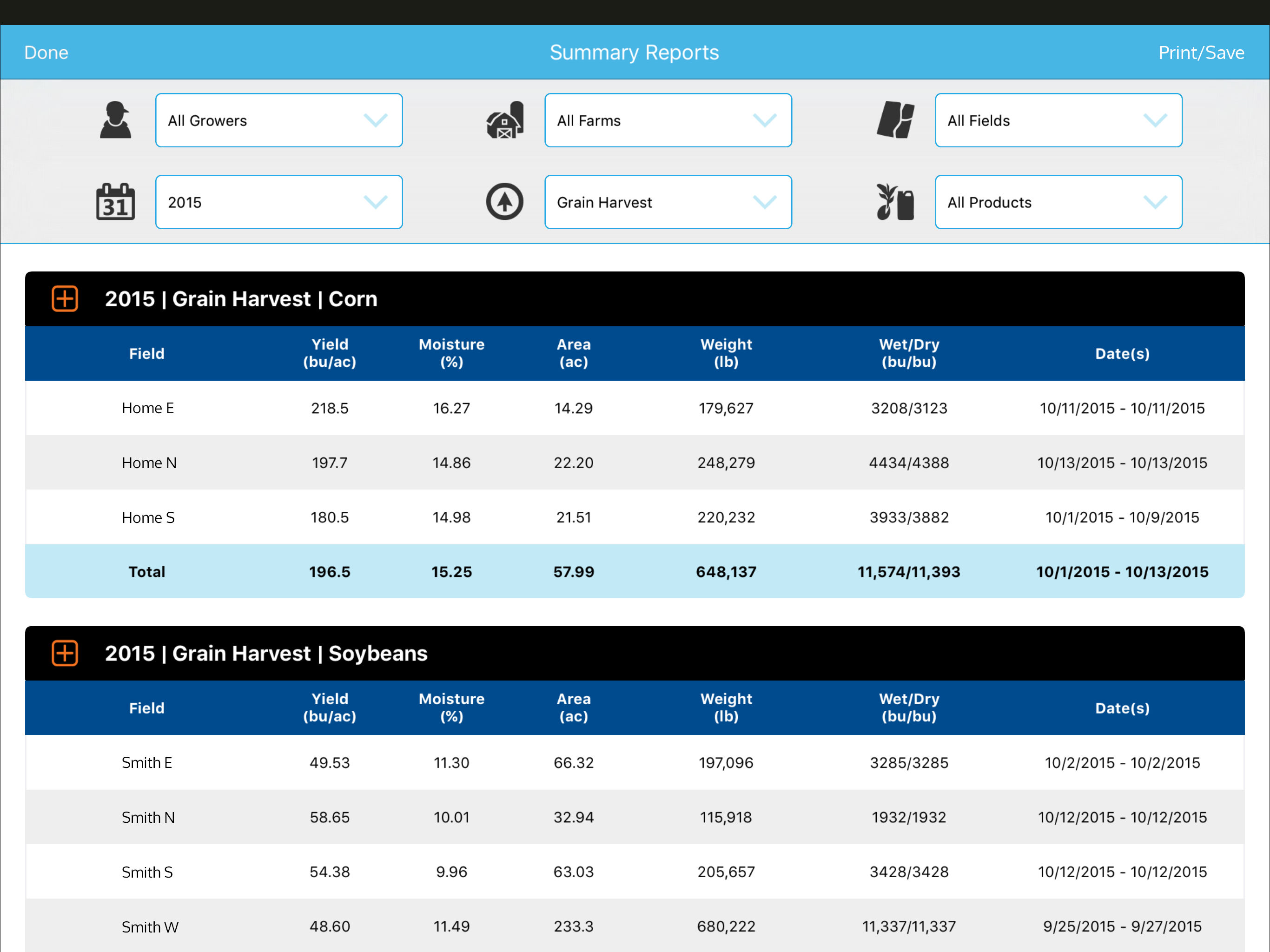The image size is (1270, 952).
Task: Select the Home S field row
Action: (x=635, y=517)
